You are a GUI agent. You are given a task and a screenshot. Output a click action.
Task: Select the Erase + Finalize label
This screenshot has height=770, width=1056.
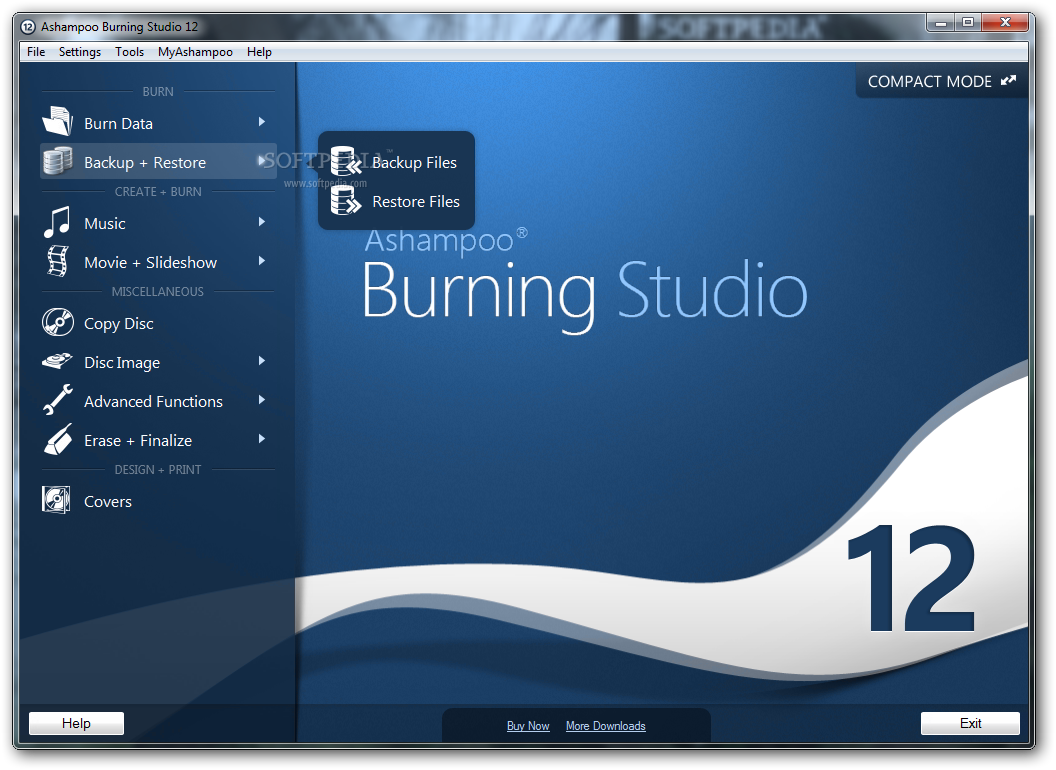click(138, 441)
